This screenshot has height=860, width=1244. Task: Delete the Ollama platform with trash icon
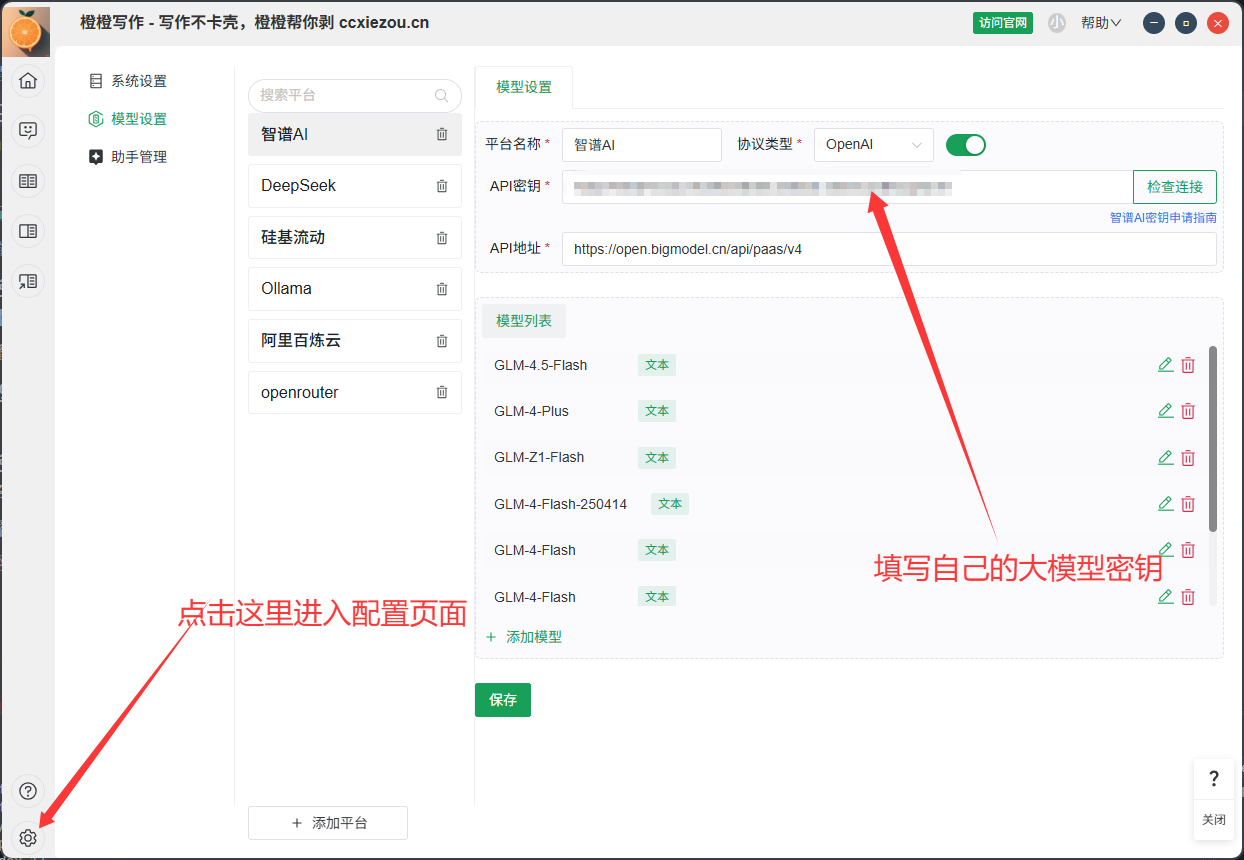[442, 289]
